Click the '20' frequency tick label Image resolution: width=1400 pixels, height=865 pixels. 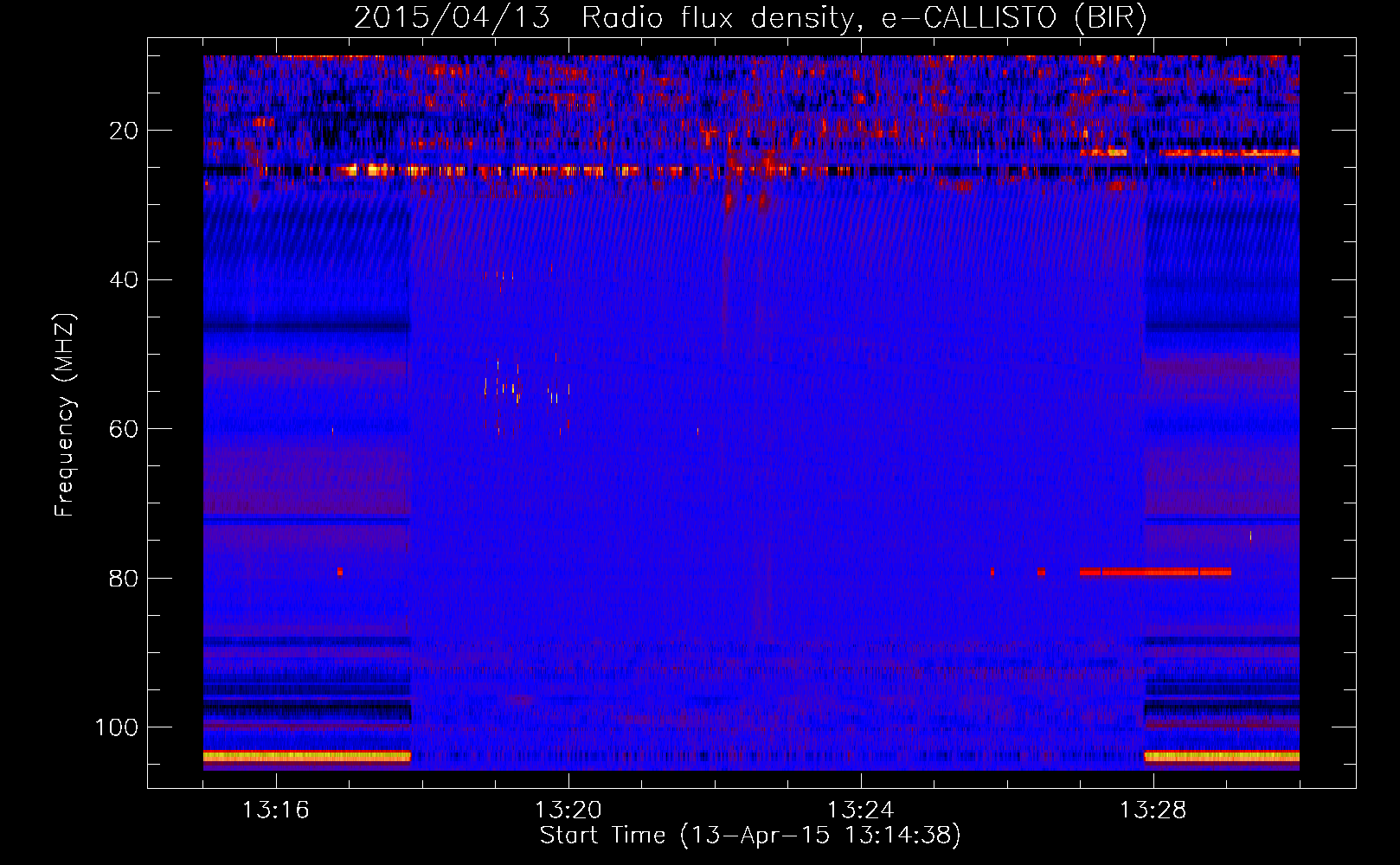pyautogui.click(x=124, y=131)
